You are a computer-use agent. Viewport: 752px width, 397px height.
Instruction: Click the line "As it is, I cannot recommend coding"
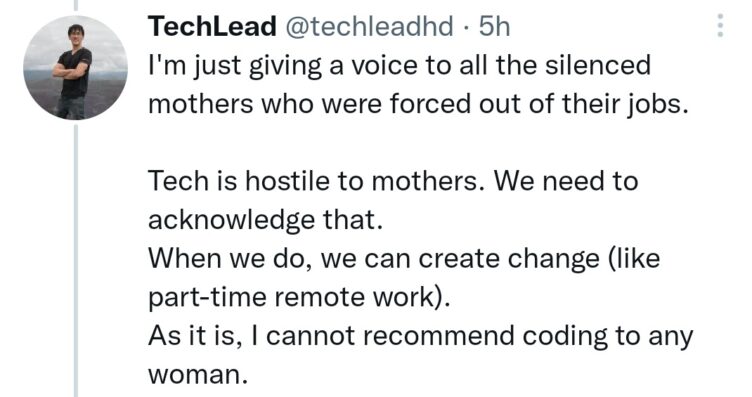(420, 336)
